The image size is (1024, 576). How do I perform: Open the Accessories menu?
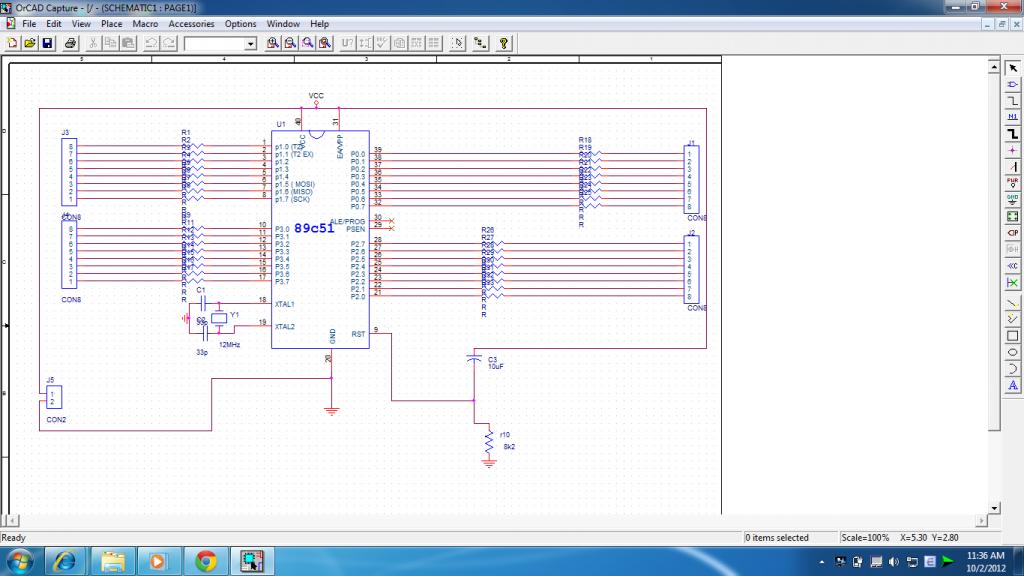pos(191,23)
